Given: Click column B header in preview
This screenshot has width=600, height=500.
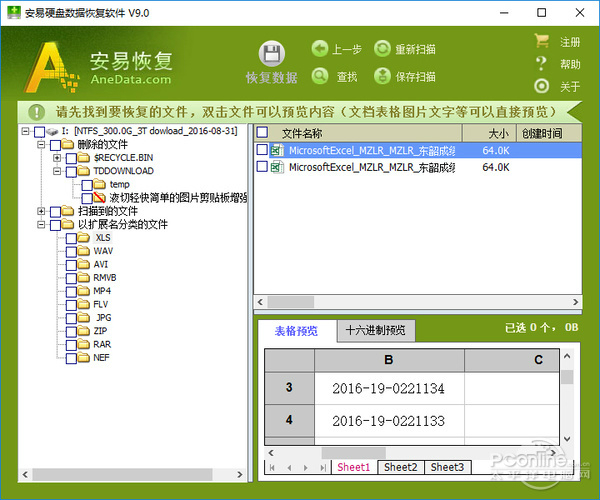Looking at the screenshot, I should (389, 360).
